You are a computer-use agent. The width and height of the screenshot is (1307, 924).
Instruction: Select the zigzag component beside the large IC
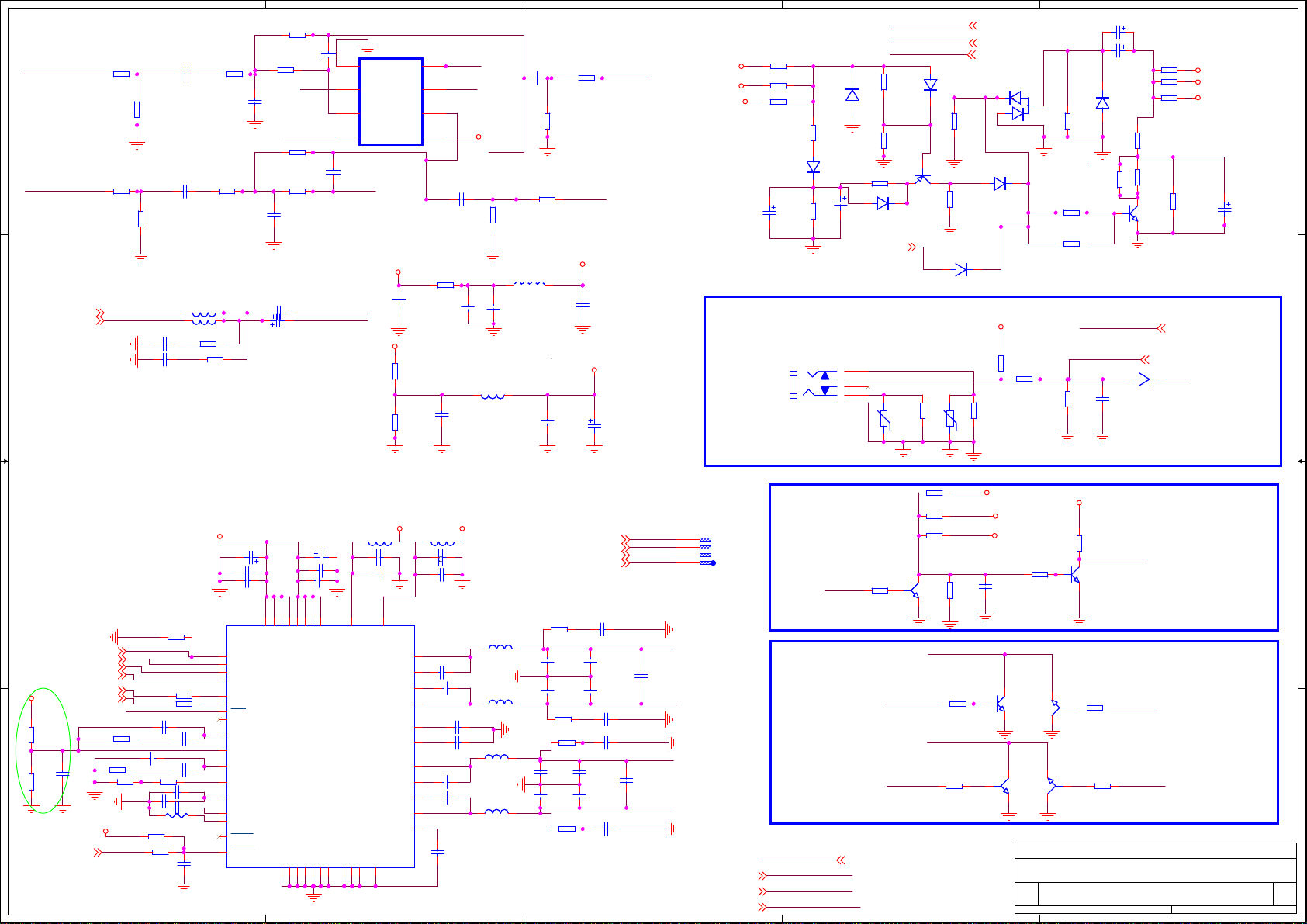pos(178,815)
